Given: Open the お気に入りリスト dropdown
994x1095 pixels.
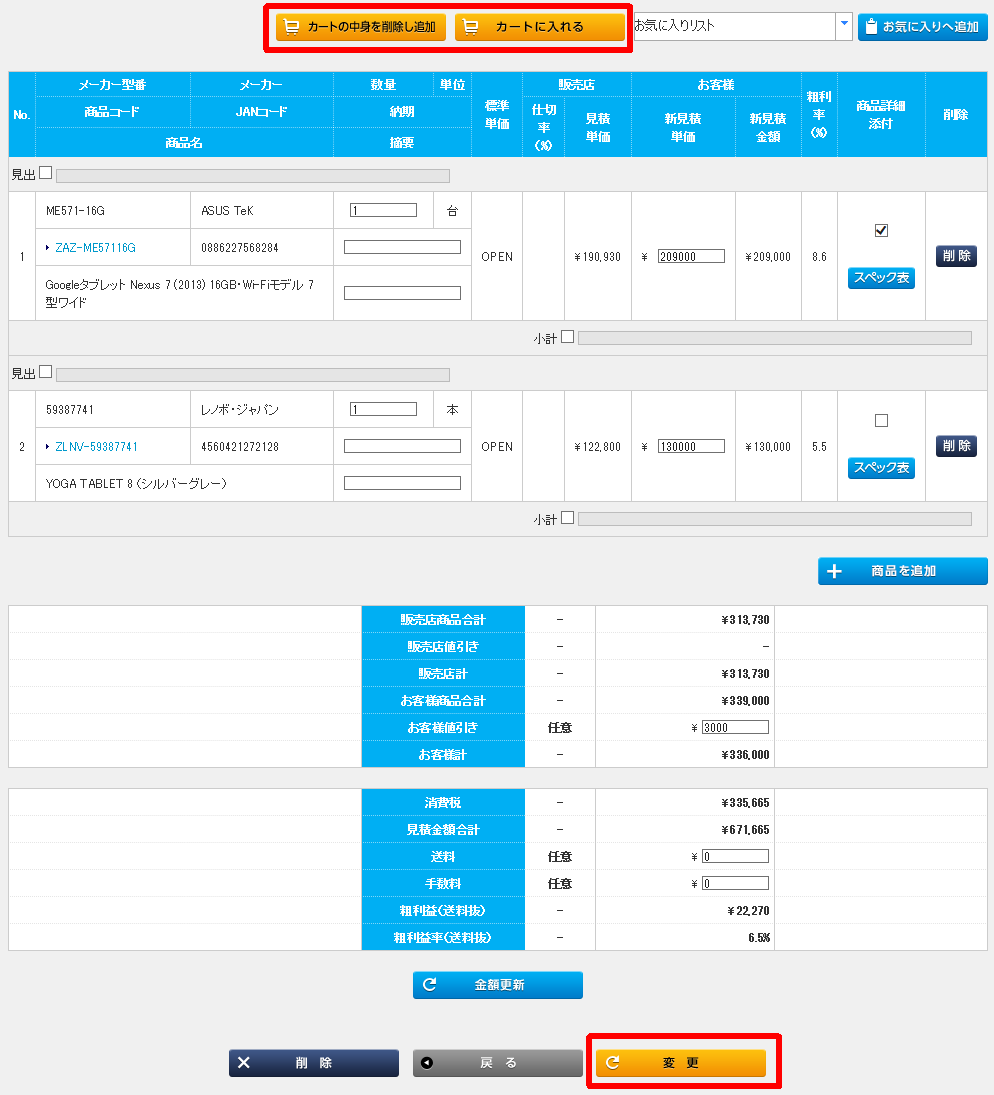Looking at the screenshot, I should [x=844, y=27].
